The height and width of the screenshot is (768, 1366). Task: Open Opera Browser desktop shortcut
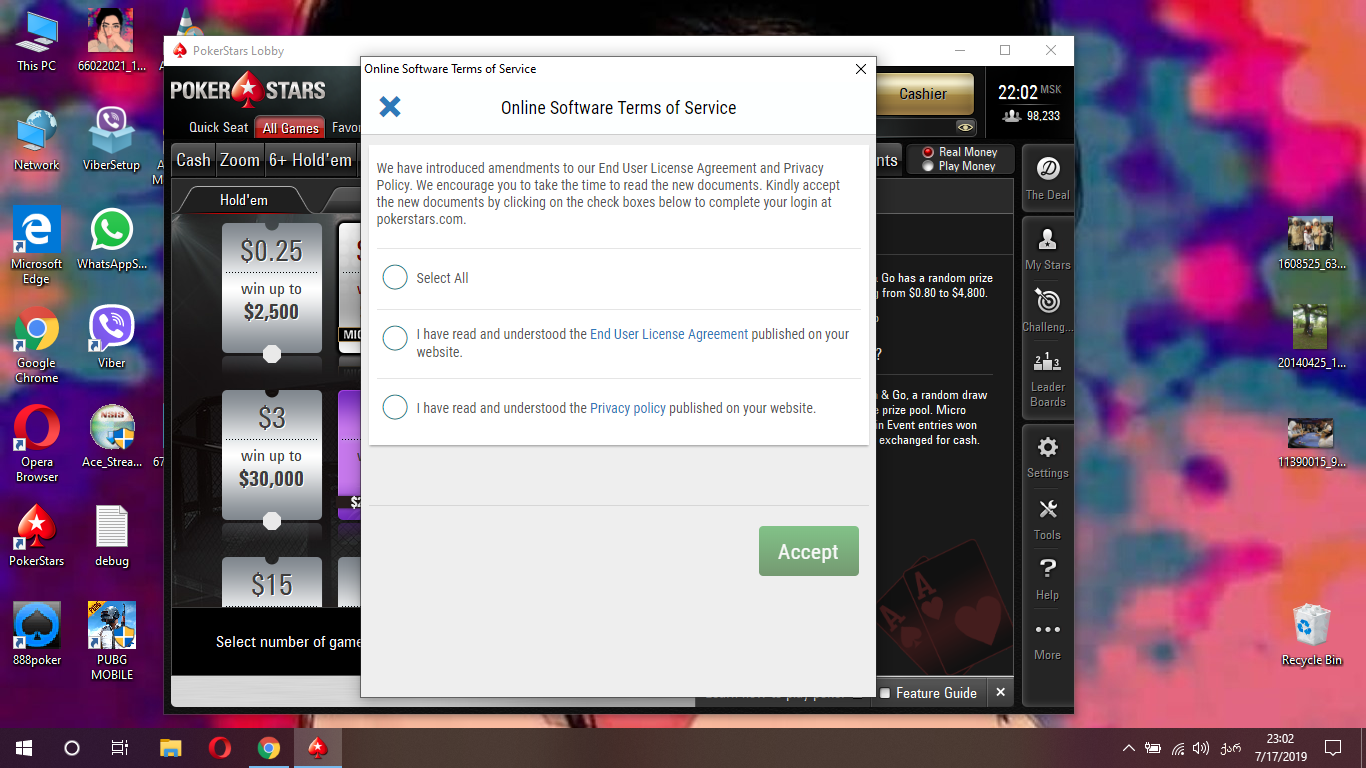[37, 444]
